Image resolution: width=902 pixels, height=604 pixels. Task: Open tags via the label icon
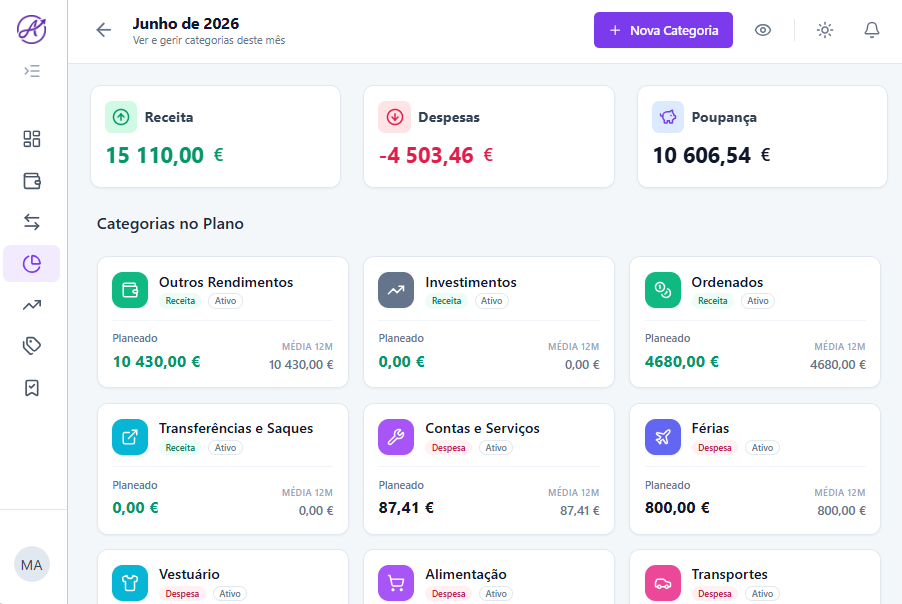[31, 345]
